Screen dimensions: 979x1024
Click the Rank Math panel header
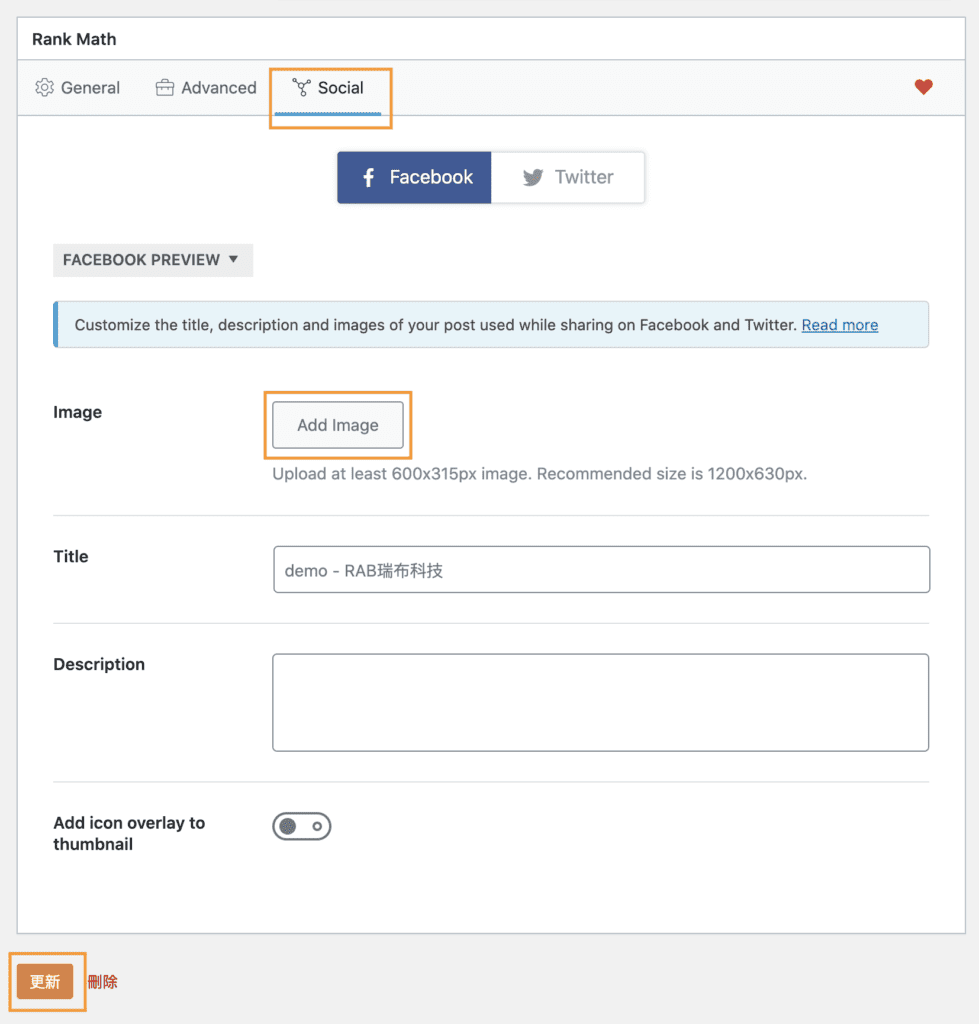74,40
